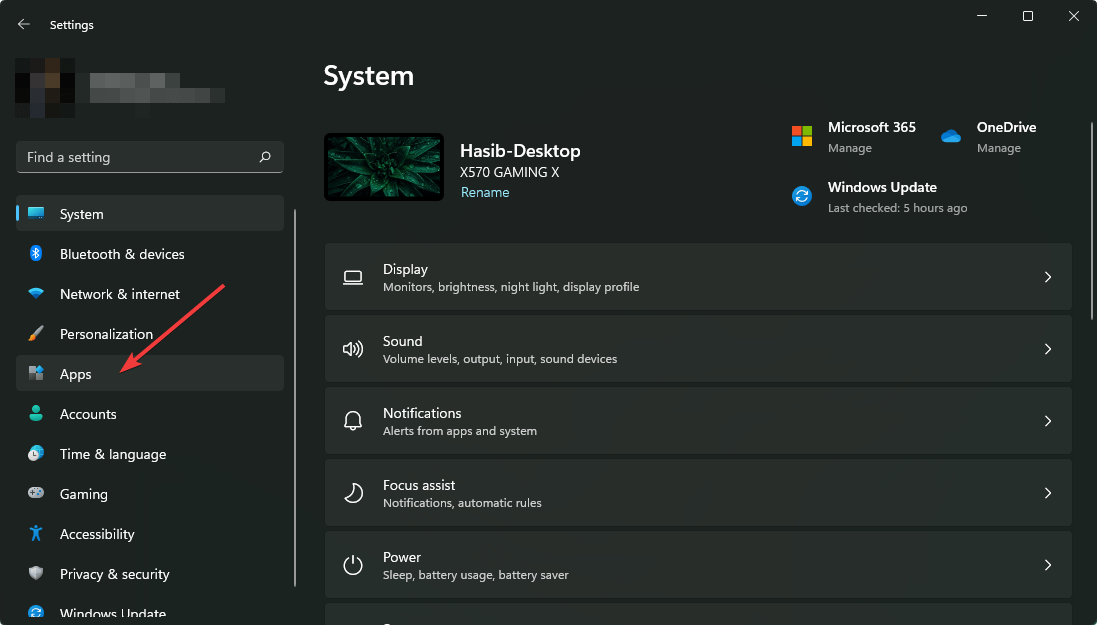Click the back arrow at top left
The height and width of the screenshot is (625, 1097).
[x=23, y=24]
